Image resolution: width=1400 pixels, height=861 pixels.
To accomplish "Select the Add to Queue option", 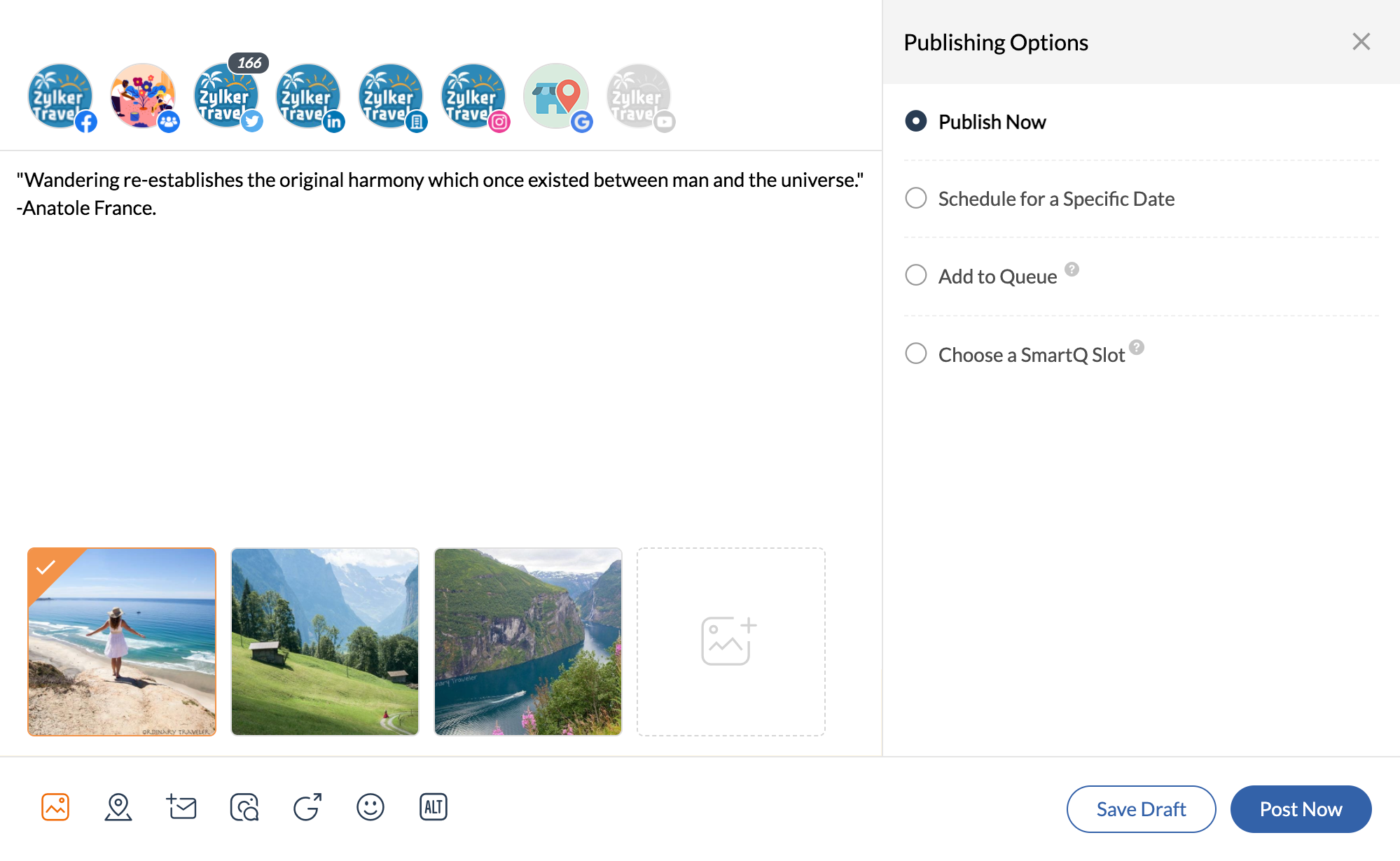I will (x=916, y=275).
